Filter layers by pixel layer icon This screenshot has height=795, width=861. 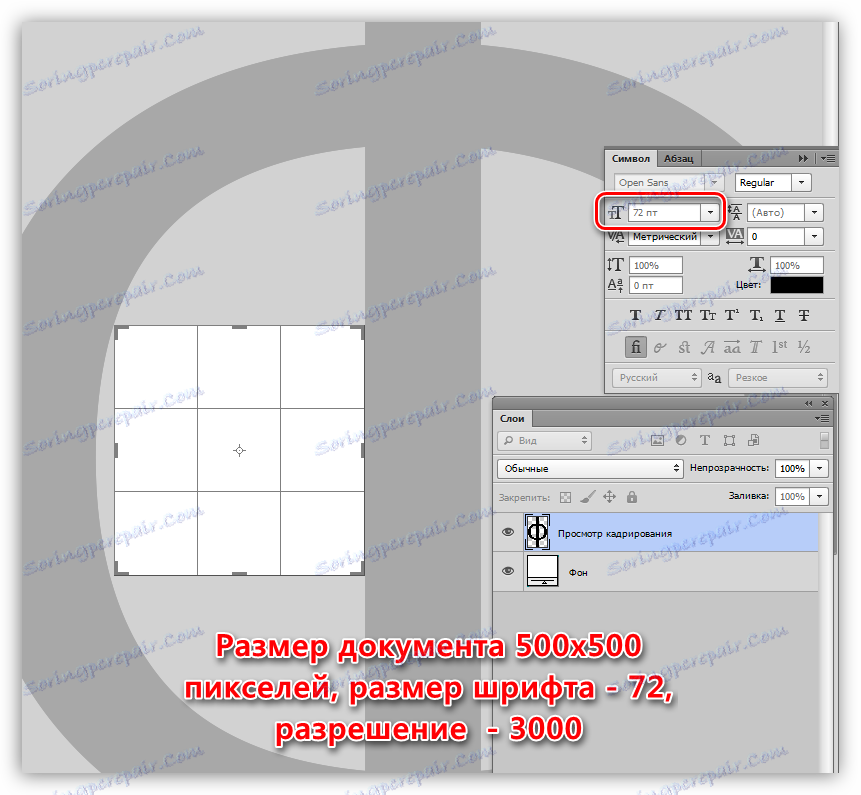pos(657,440)
